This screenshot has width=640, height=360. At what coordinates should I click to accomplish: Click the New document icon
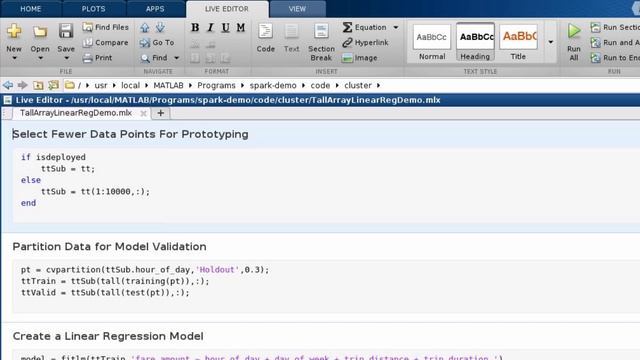click(14, 31)
